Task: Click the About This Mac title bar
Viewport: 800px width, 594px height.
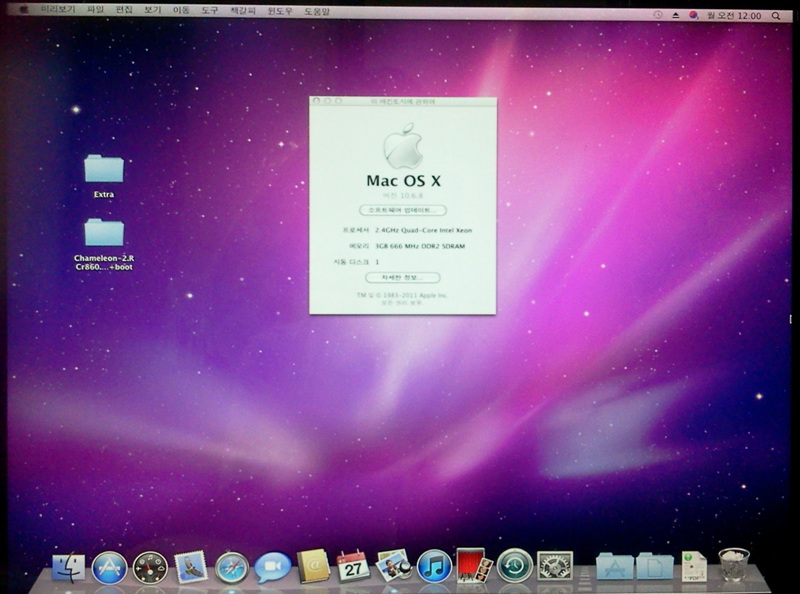Action: [403, 102]
